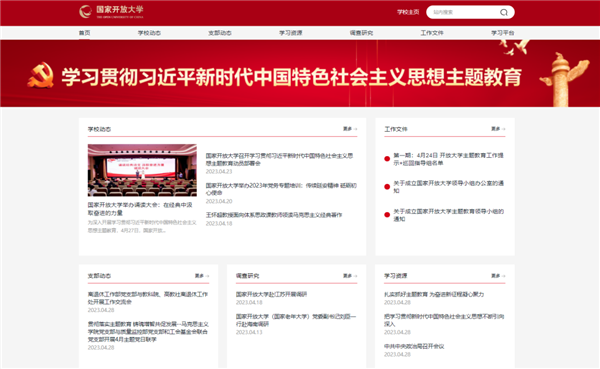Open the auditorium news photo thumbnail
The image size is (600, 369).
142,170
